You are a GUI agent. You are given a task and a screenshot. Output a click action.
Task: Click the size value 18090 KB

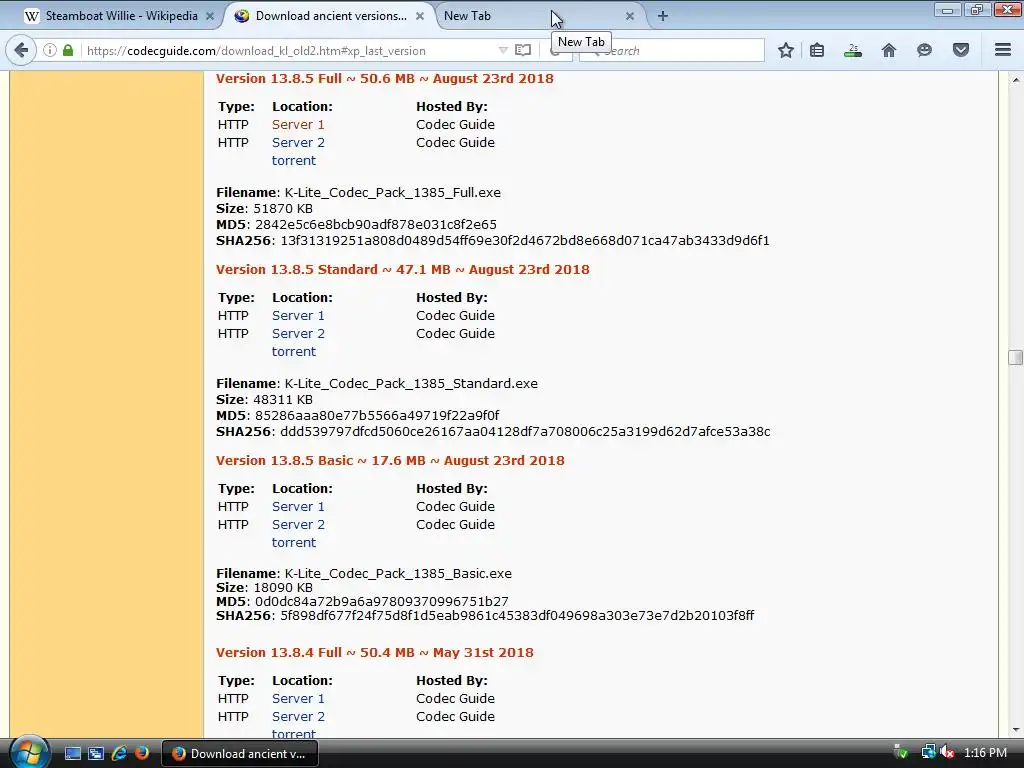(x=283, y=588)
